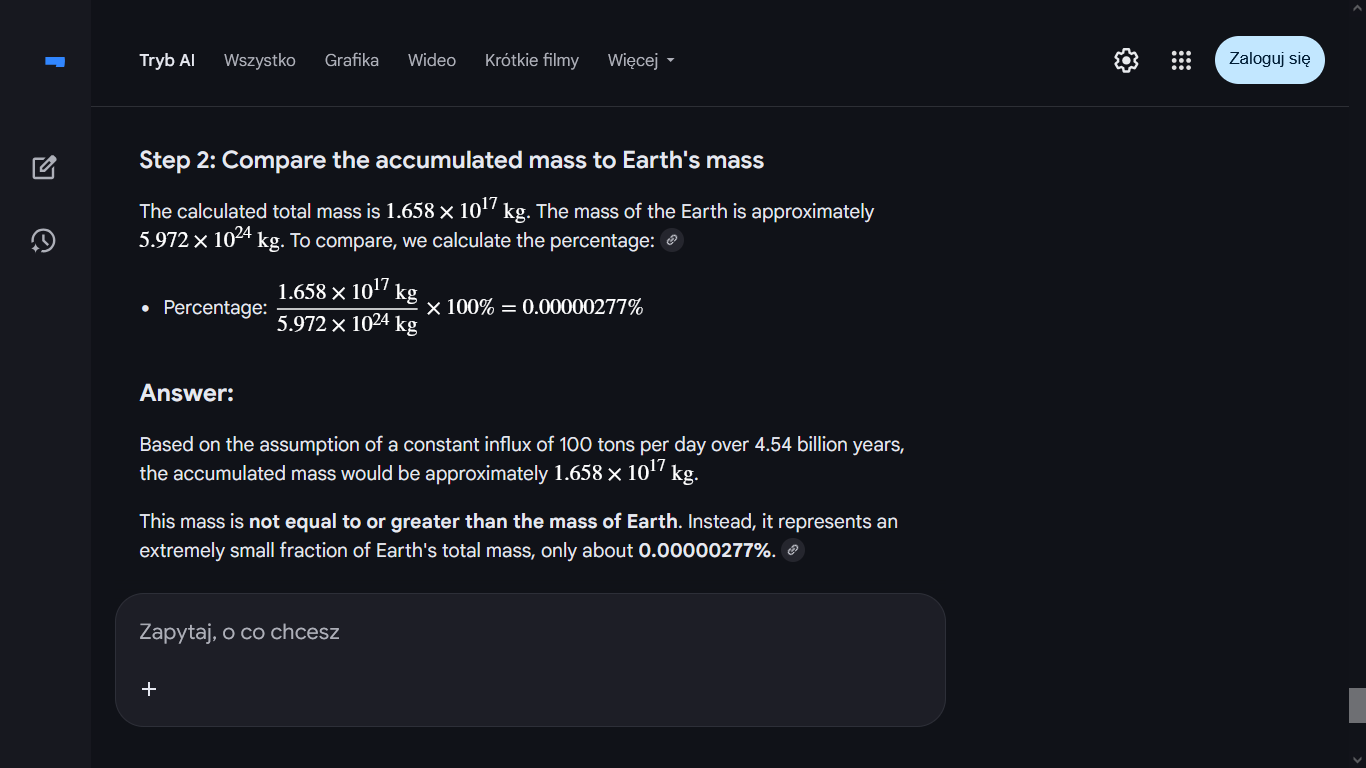Click the 'Zaloguj się' sign-in button
This screenshot has width=1366, height=768.
click(1269, 59)
